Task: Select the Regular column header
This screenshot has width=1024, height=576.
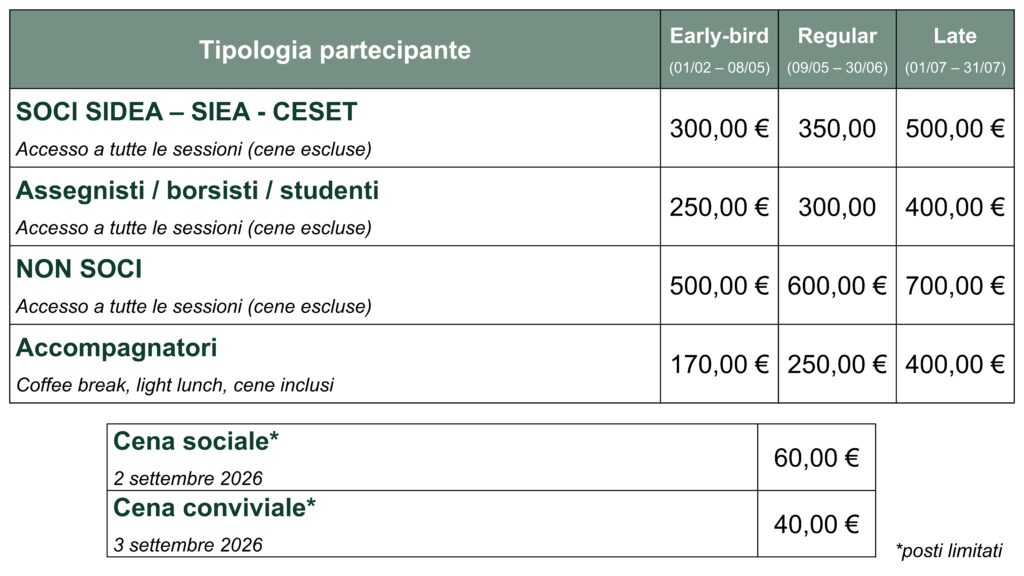Action: tap(837, 36)
